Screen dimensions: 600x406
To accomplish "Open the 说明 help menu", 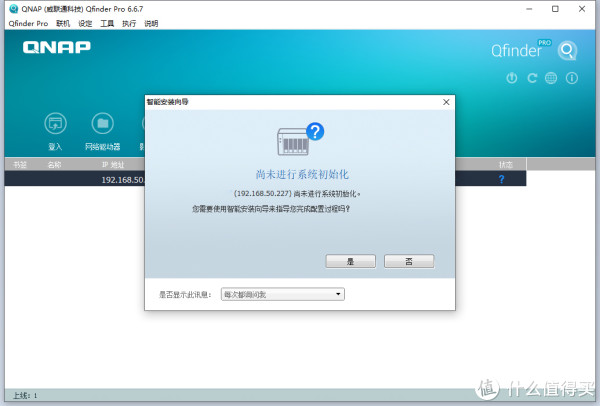I will pos(151,23).
